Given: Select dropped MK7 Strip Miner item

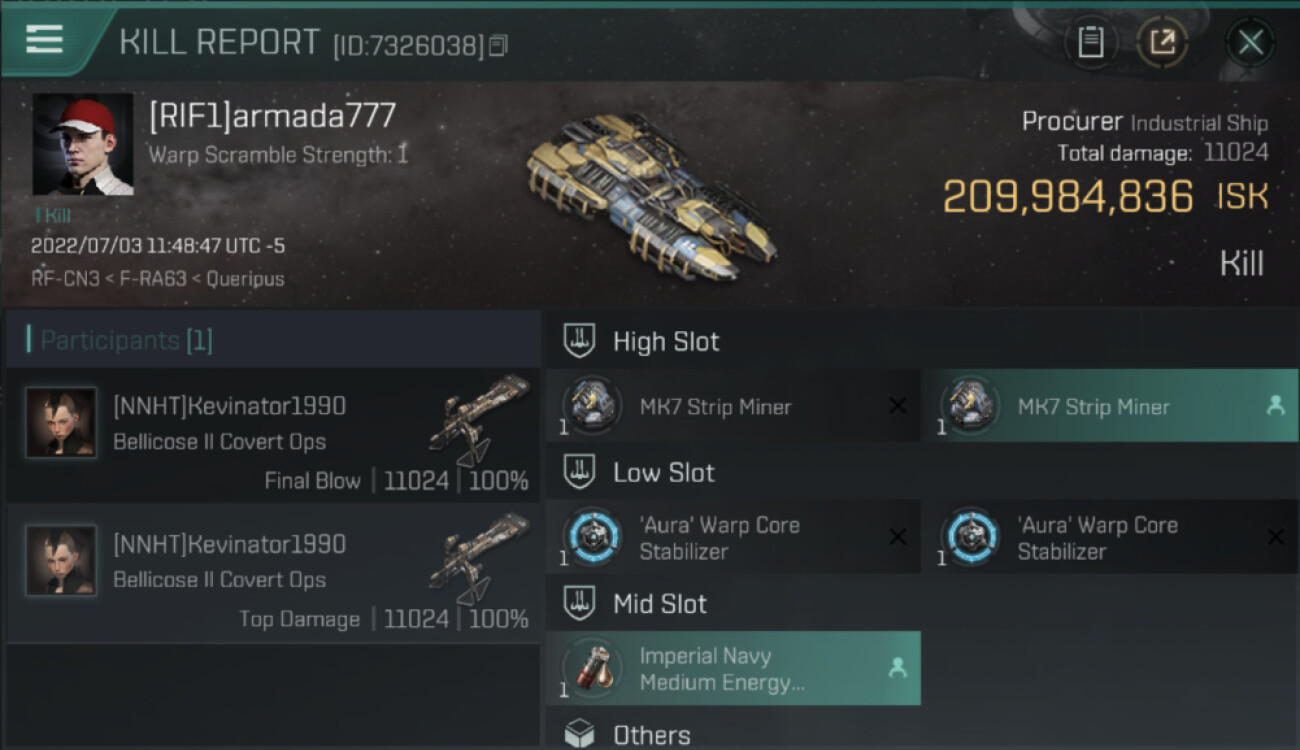Looking at the screenshot, I should coord(1110,406).
